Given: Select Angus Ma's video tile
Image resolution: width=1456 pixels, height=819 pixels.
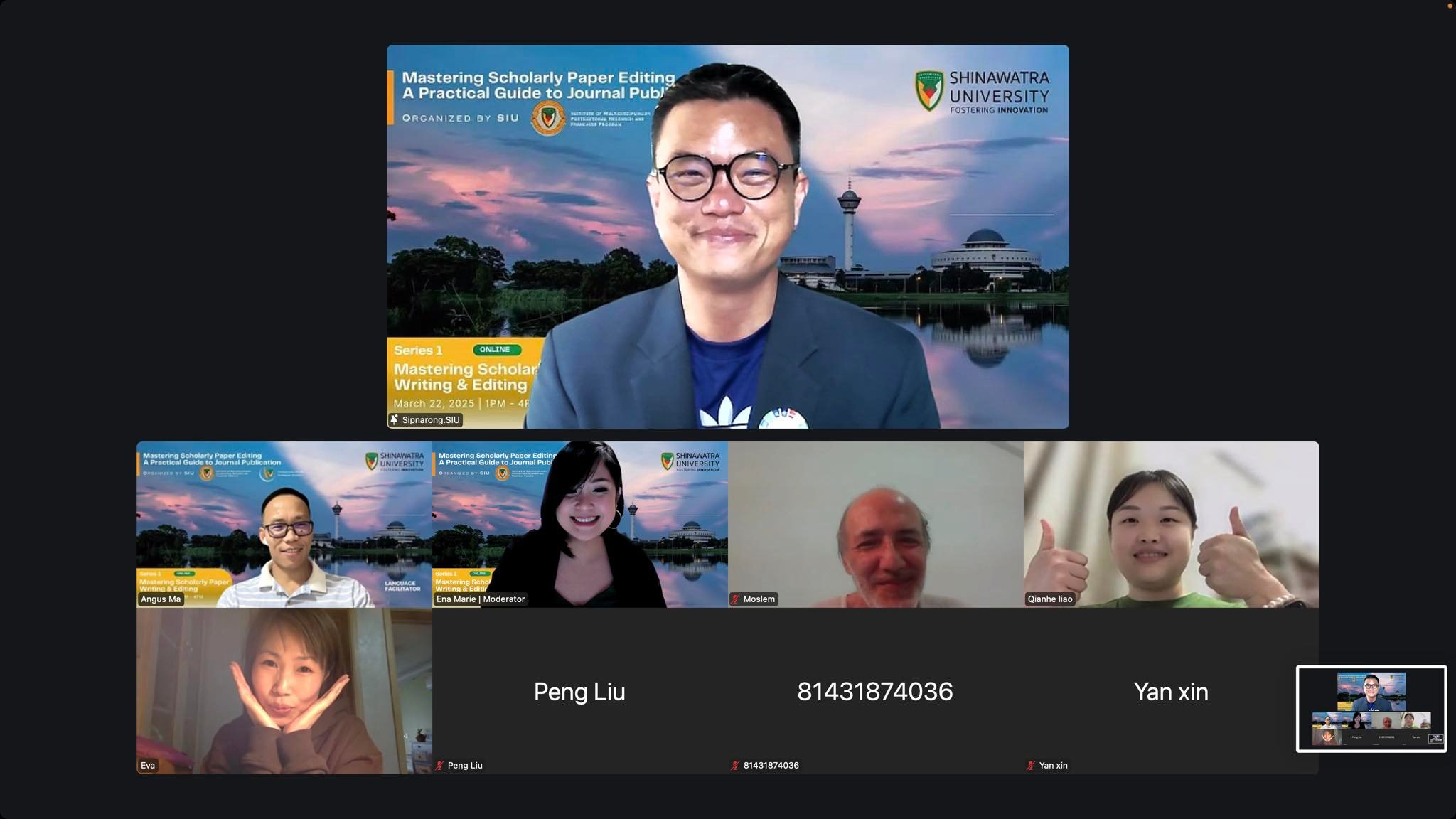Looking at the screenshot, I should tap(284, 525).
